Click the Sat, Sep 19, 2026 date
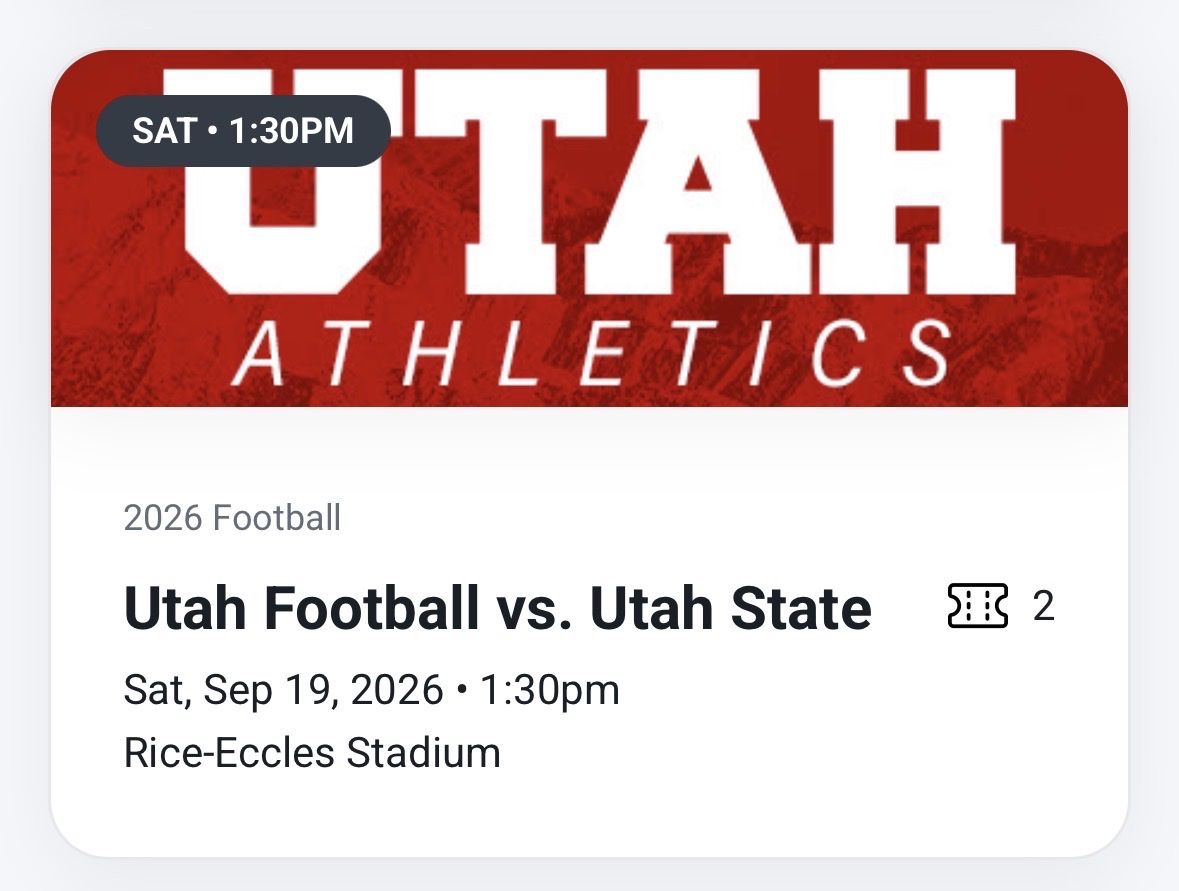 point(283,689)
